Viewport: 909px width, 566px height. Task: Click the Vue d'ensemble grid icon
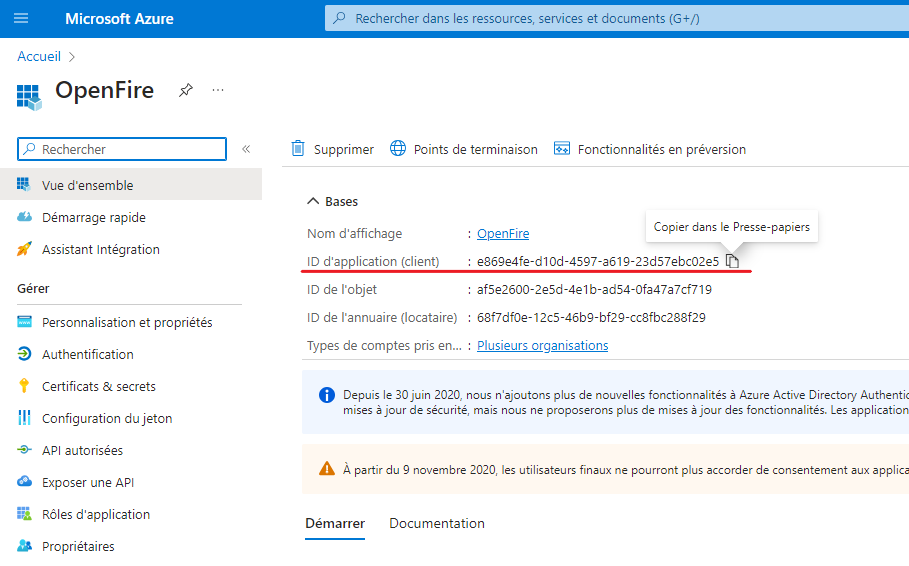(x=24, y=184)
